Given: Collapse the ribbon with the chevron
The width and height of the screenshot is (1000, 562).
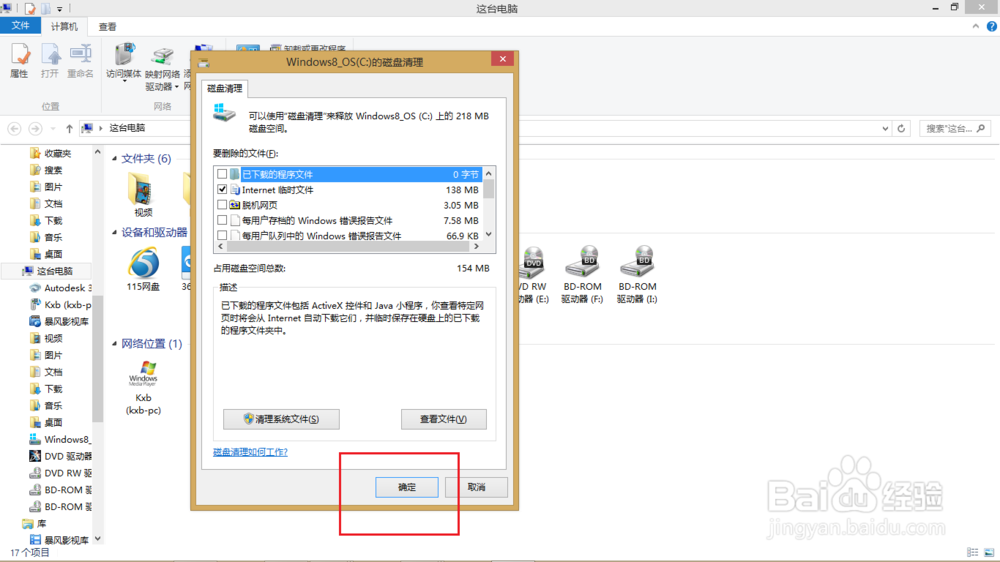Looking at the screenshot, I should tap(975, 26).
